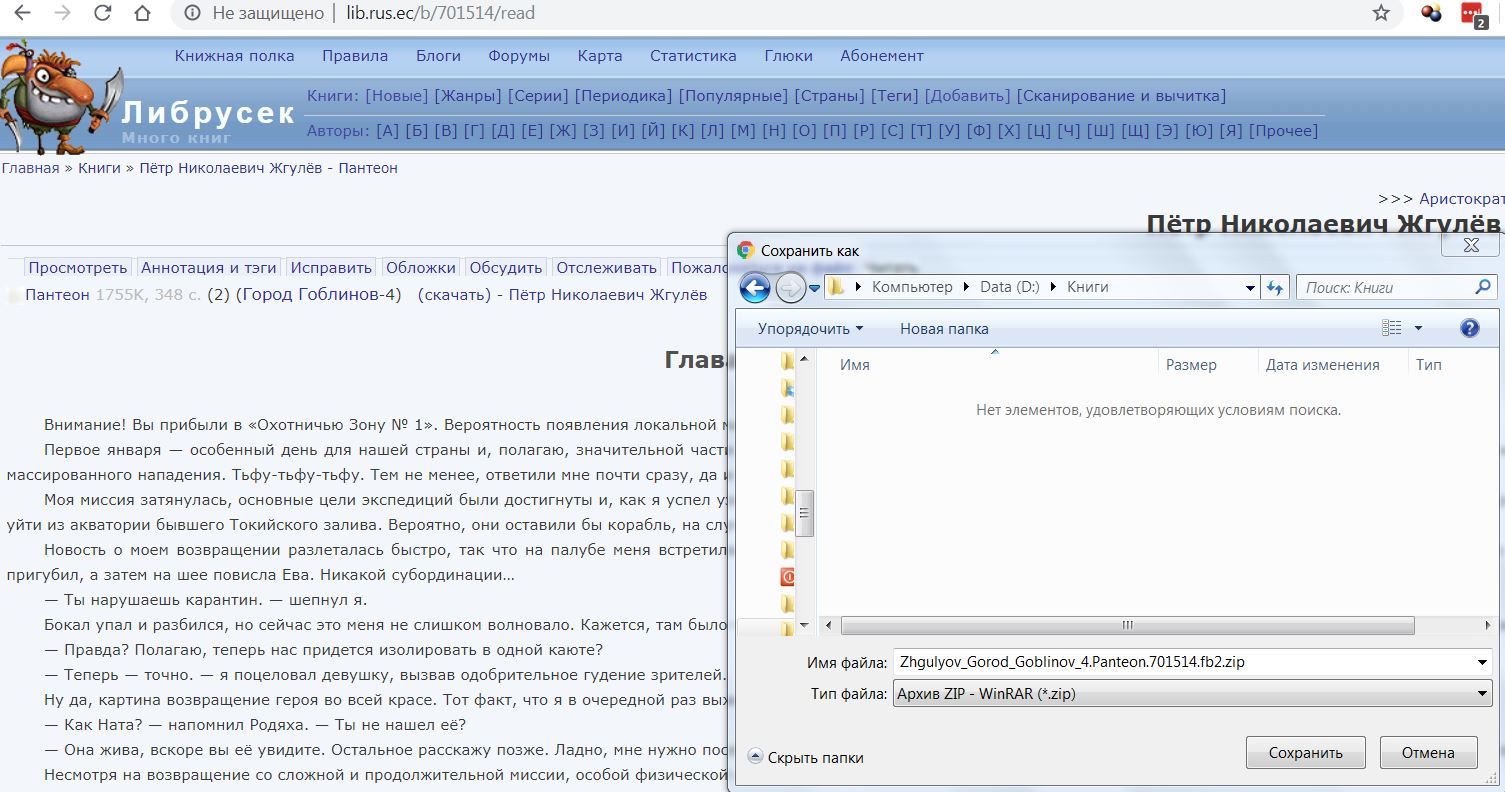Switch to the 'Аннотация и тэги' tab

(209, 267)
